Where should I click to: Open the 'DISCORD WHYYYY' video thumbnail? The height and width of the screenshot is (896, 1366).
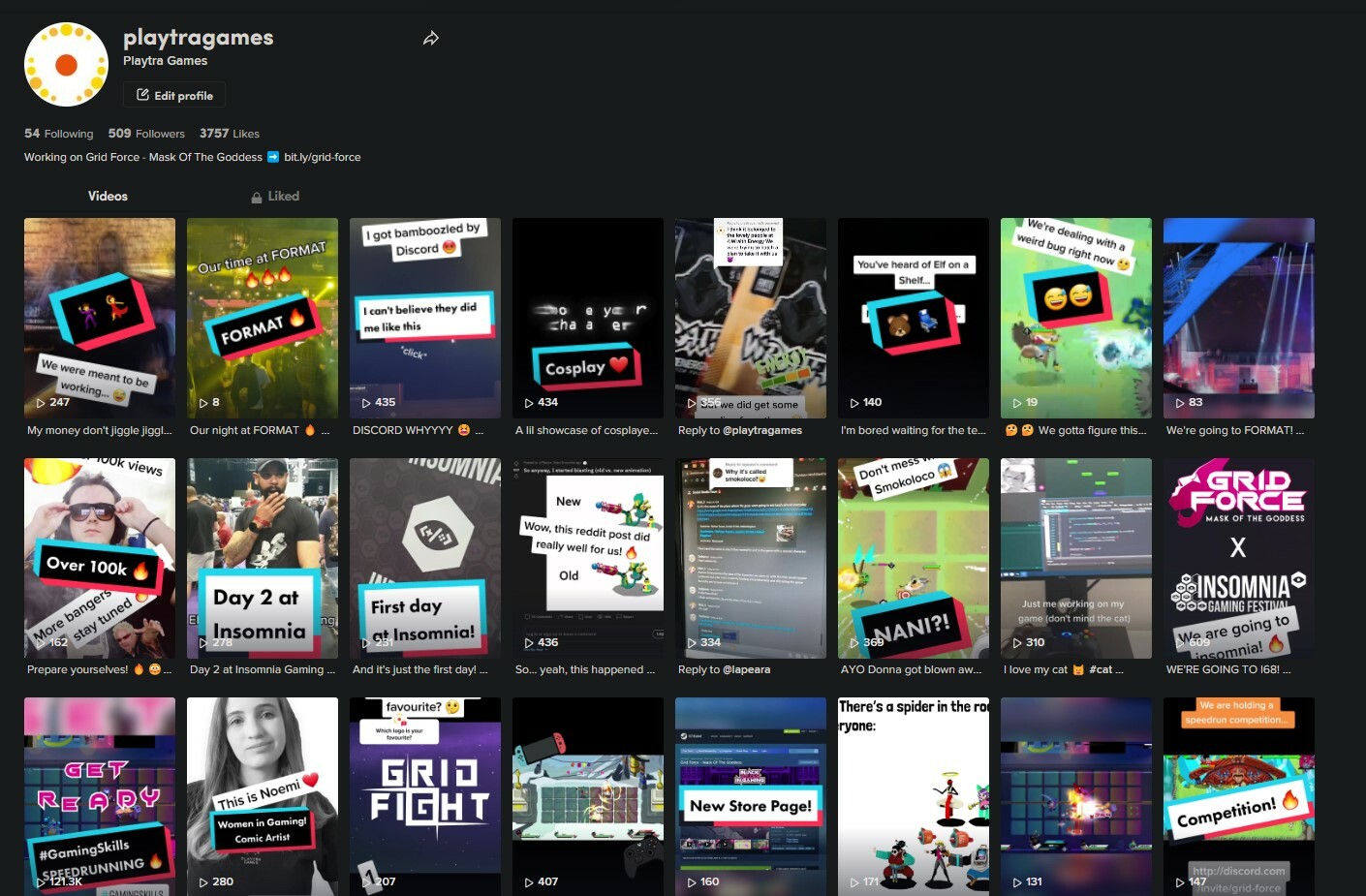425,318
